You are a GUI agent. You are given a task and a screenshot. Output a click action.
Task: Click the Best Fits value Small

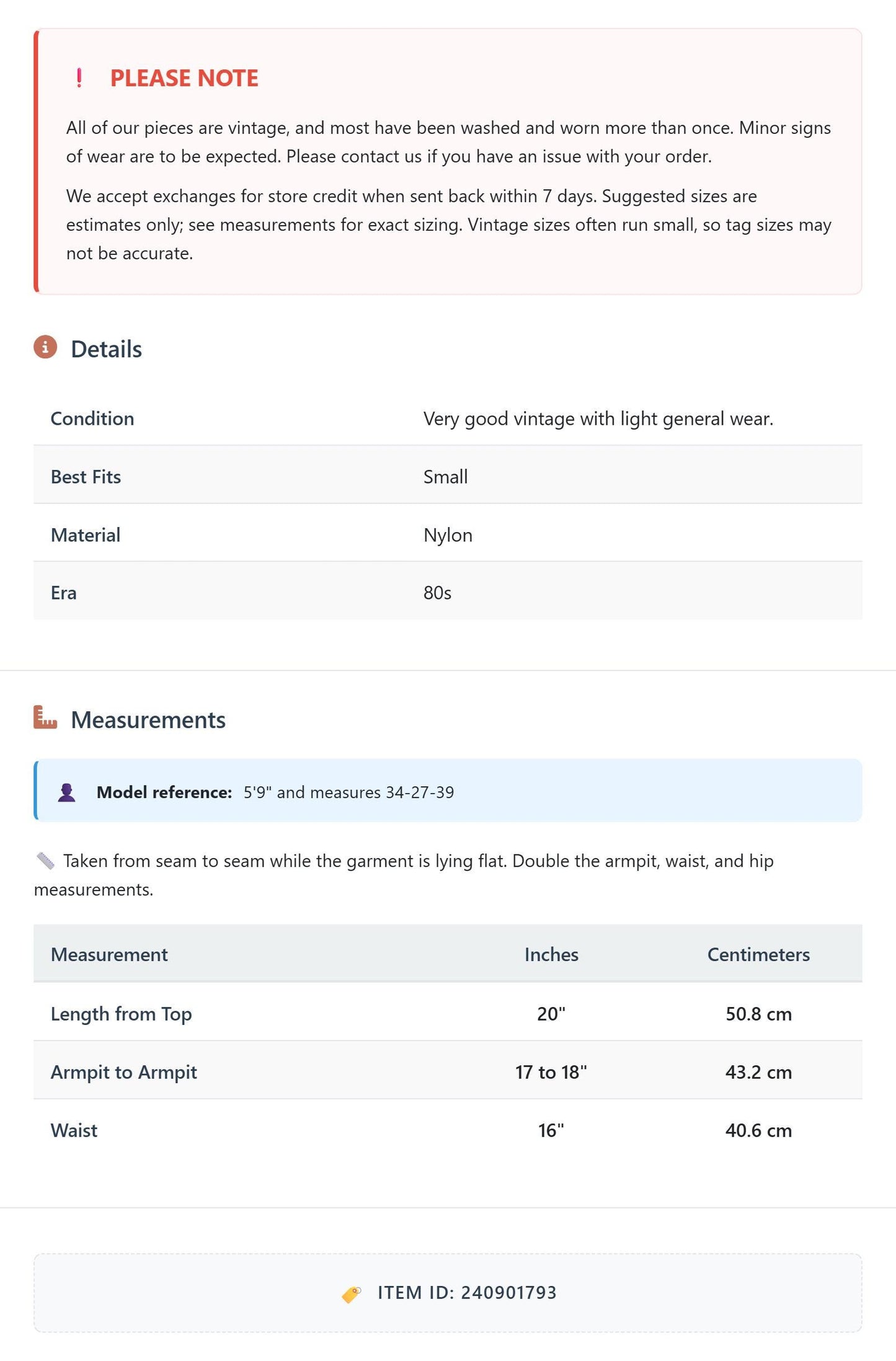click(x=445, y=477)
